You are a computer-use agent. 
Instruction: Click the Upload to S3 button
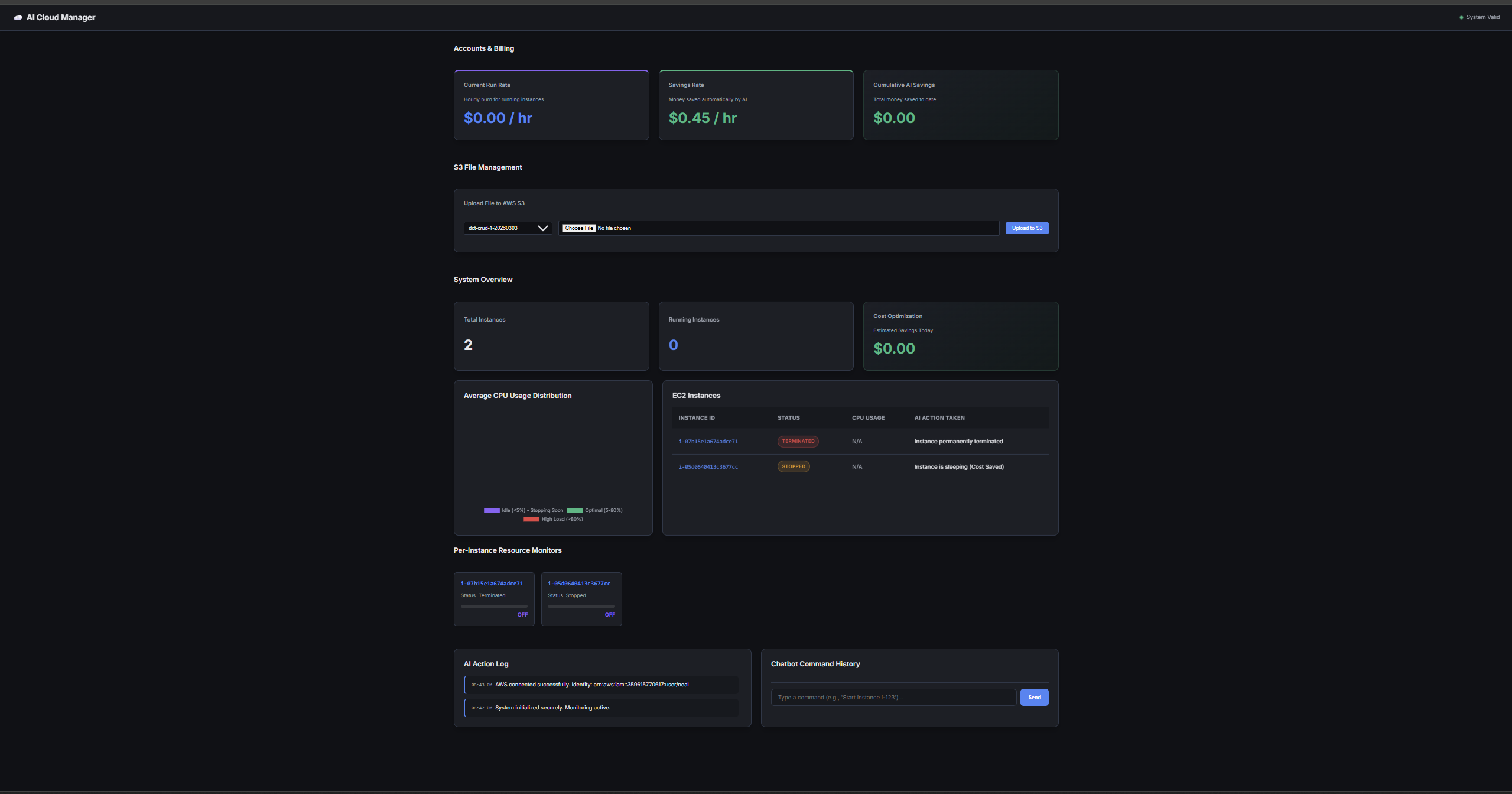[1026, 228]
